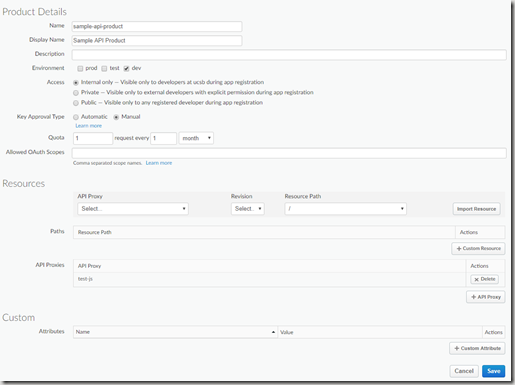Open the API Proxy Select dropdown
Screen dimensions: 515x385
pyautogui.click(x=133, y=209)
